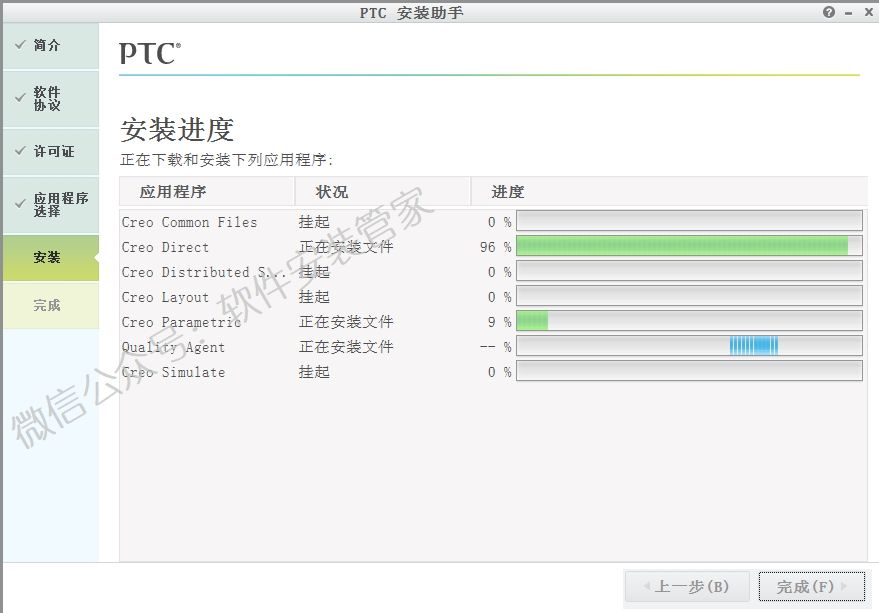Click the 状况 column header
The image size is (879, 613).
tap(330, 191)
